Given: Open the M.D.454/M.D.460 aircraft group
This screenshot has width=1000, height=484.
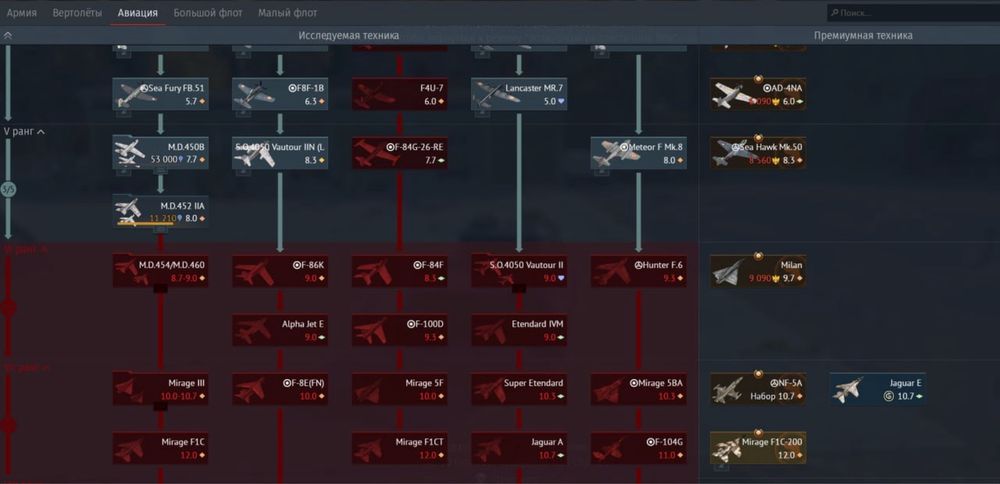Looking at the screenshot, I should click(160, 270).
